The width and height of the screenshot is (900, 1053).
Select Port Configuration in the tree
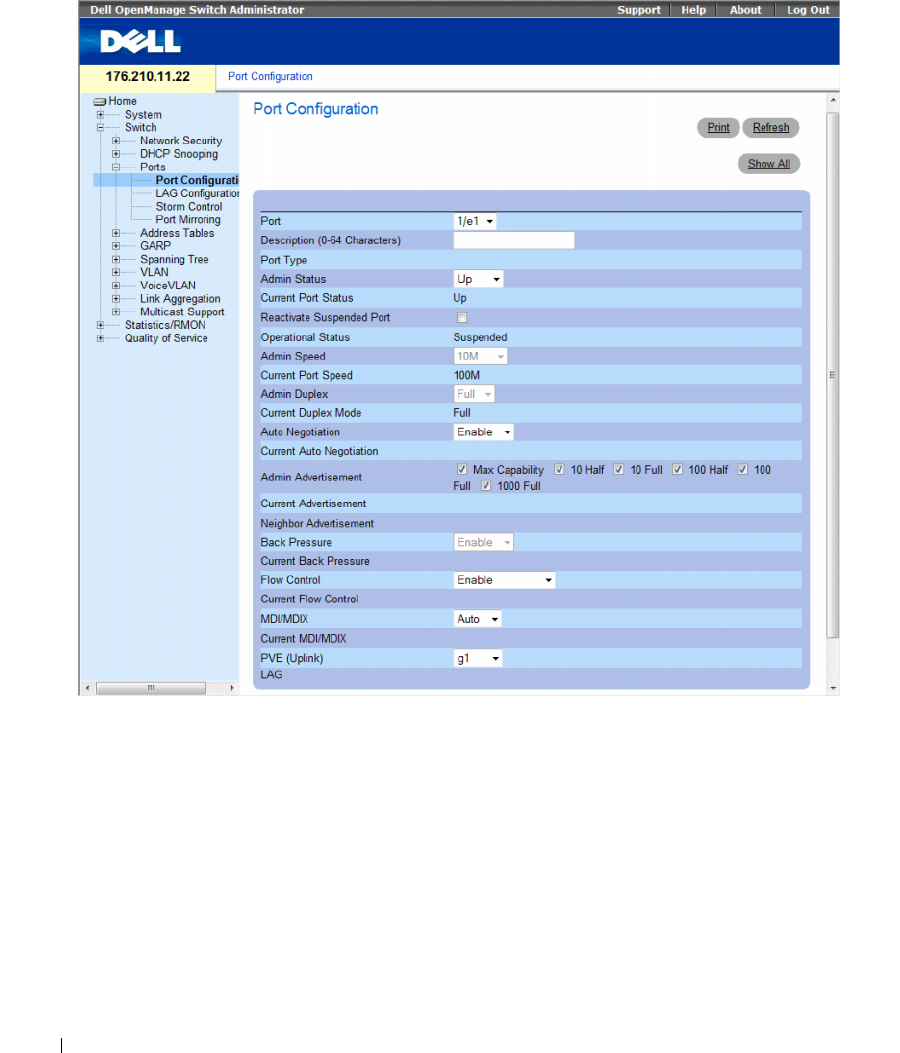197,180
